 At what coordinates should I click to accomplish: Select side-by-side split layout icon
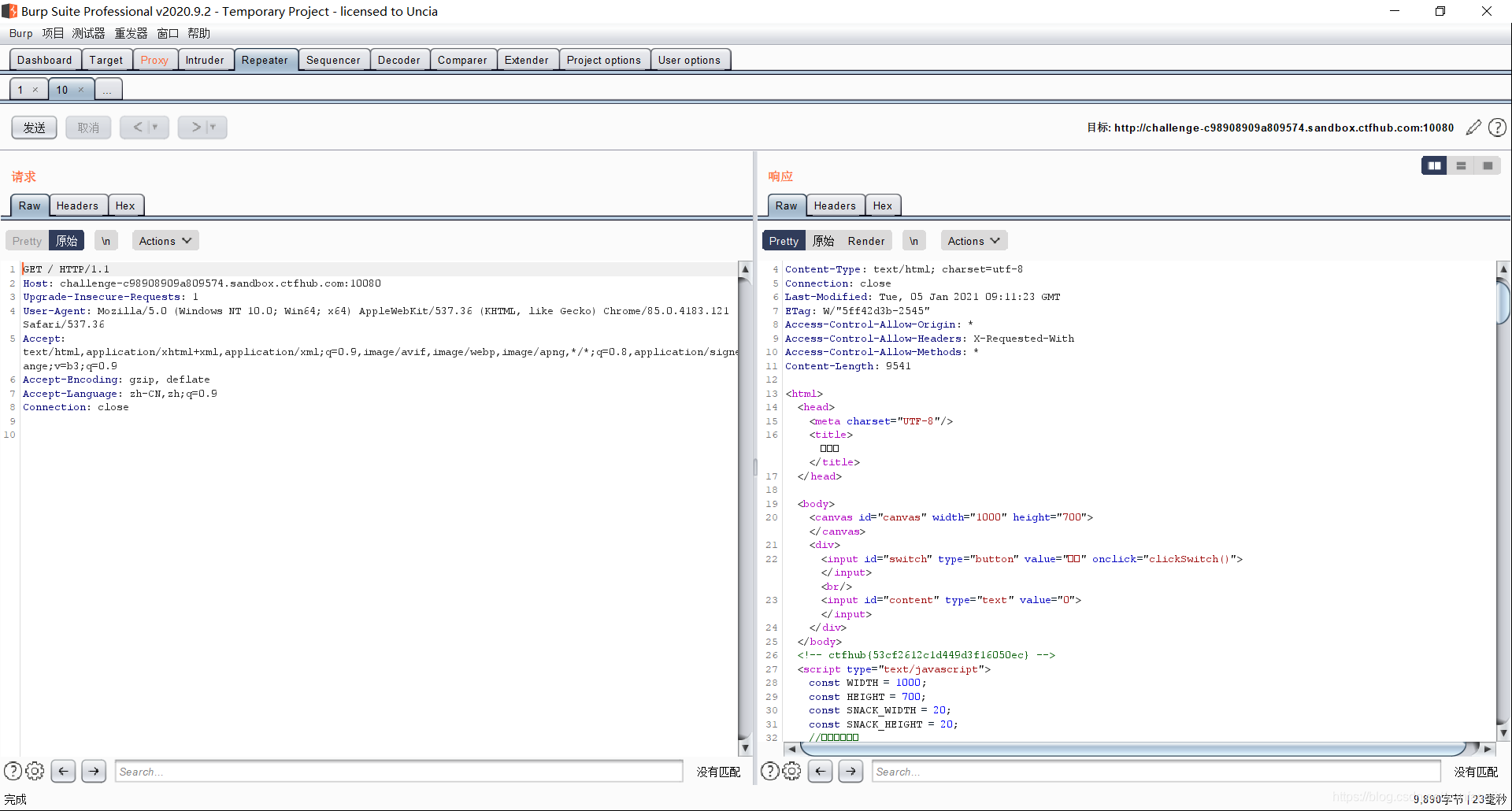tap(1434, 165)
